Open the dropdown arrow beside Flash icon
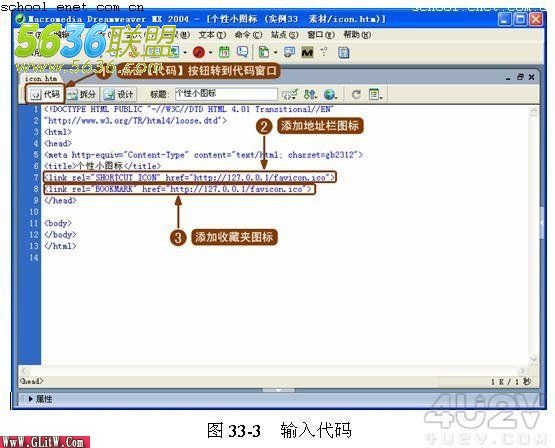 point(210,53)
